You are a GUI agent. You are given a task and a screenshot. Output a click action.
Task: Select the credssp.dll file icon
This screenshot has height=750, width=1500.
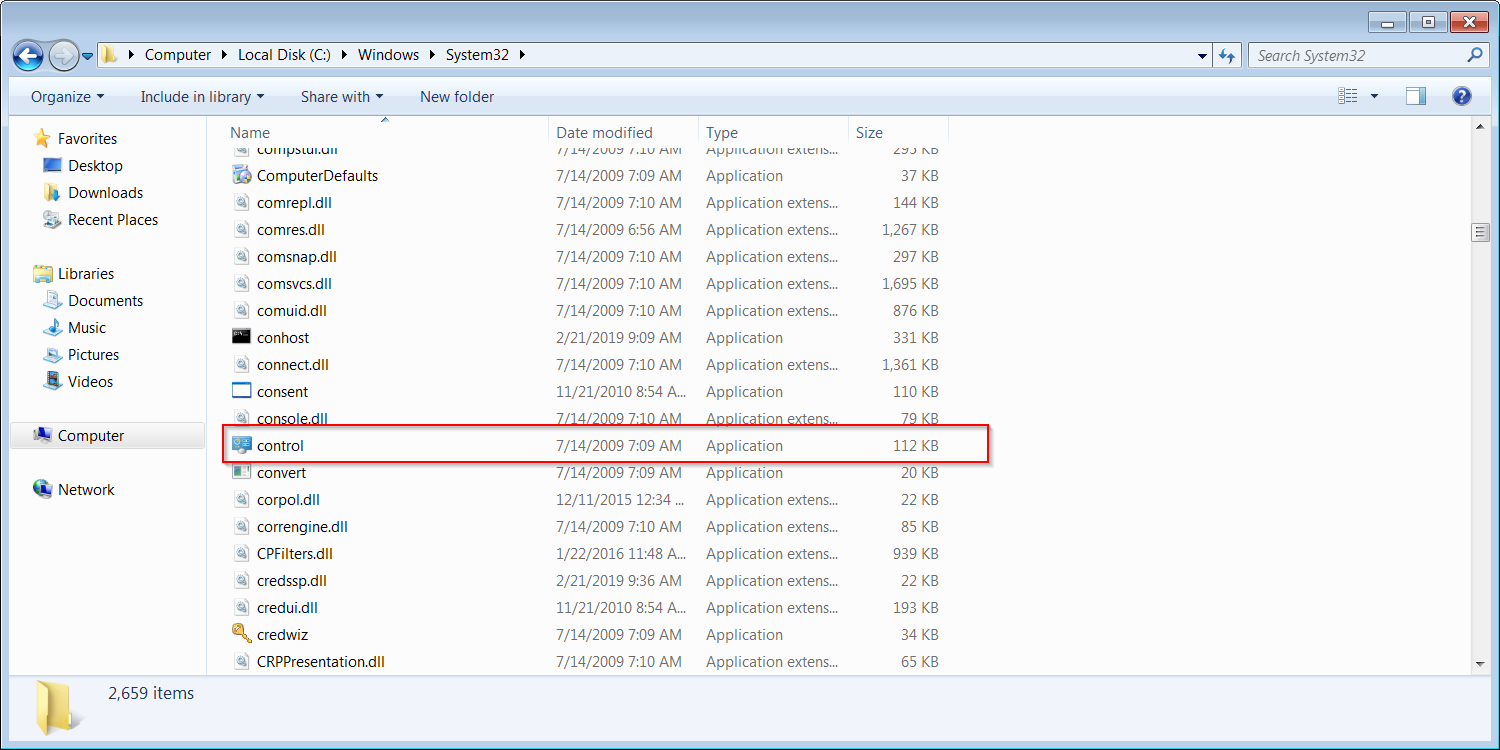click(x=241, y=580)
